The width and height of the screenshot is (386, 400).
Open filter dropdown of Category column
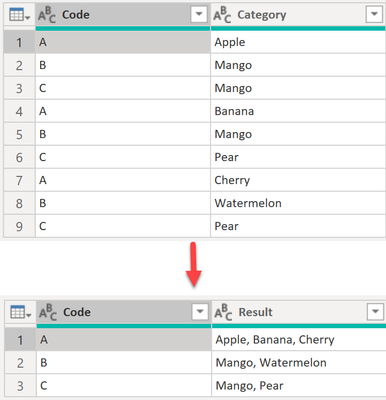coord(374,14)
